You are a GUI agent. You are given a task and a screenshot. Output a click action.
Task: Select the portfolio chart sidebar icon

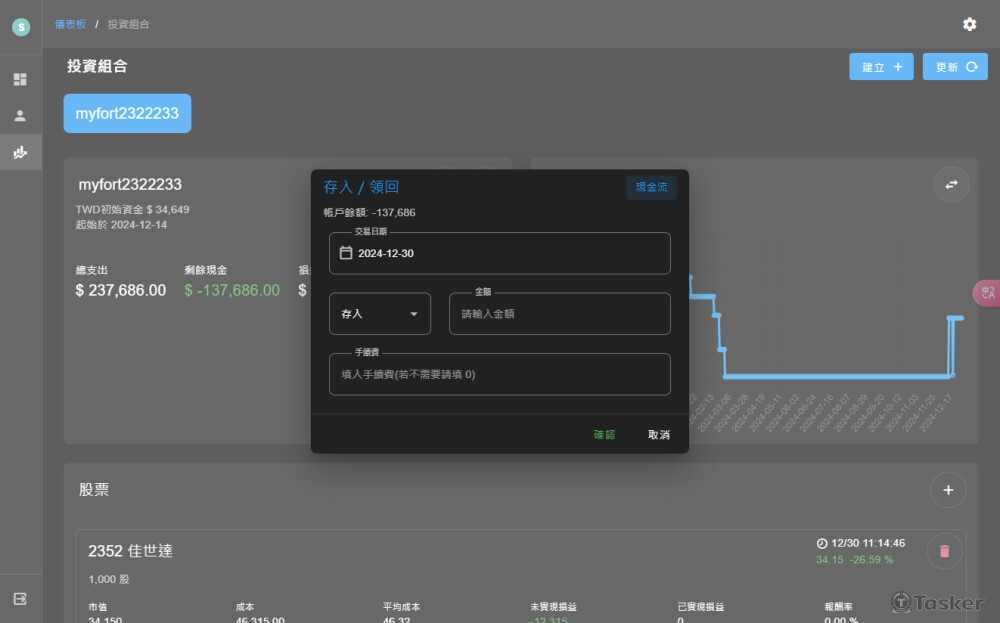click(x=20, y=153)
